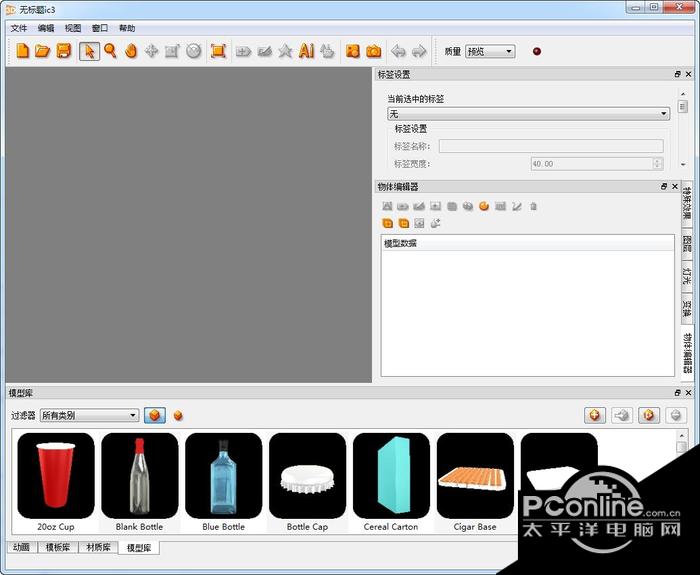Redo with the right arrow icon
This screenshot has height=575, width=700.
click(x=419, y=51)
